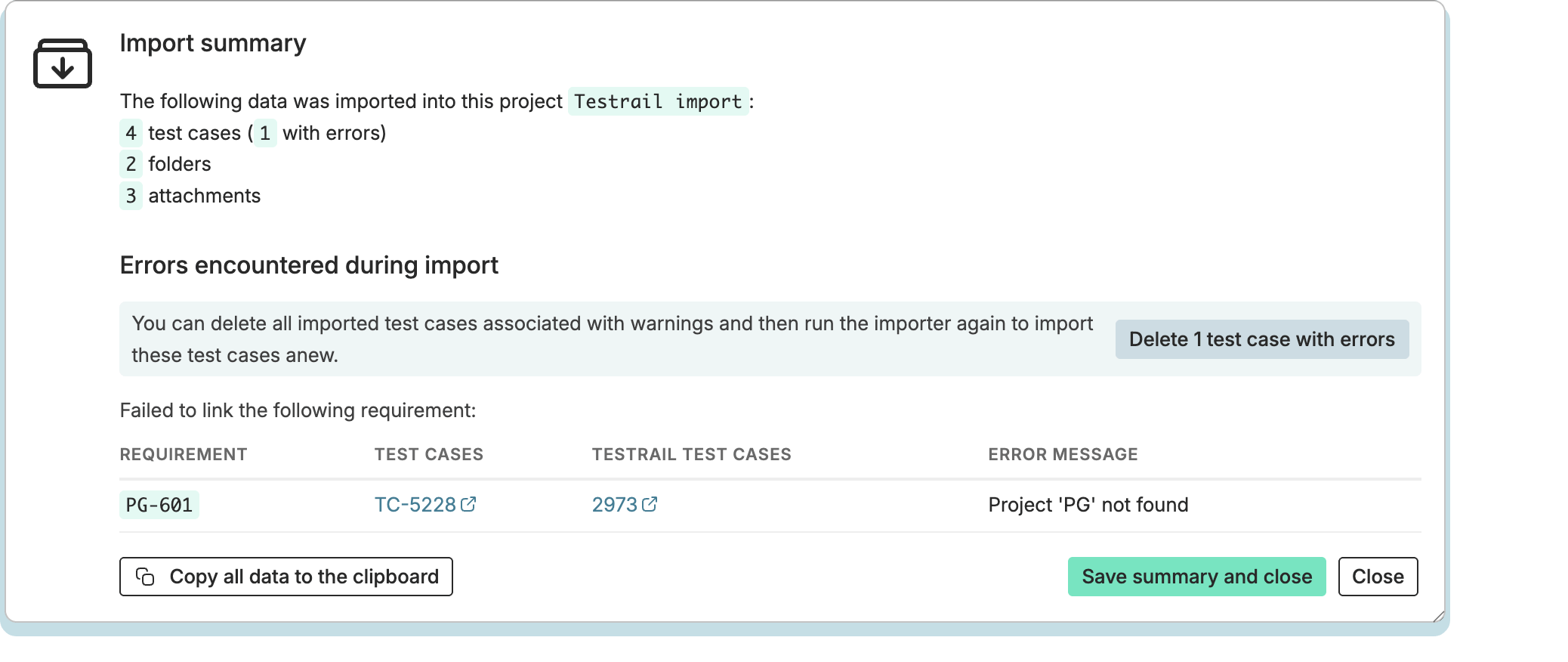Click external link icon beside 2973
Screen dimensions: 1568x662
650,504
